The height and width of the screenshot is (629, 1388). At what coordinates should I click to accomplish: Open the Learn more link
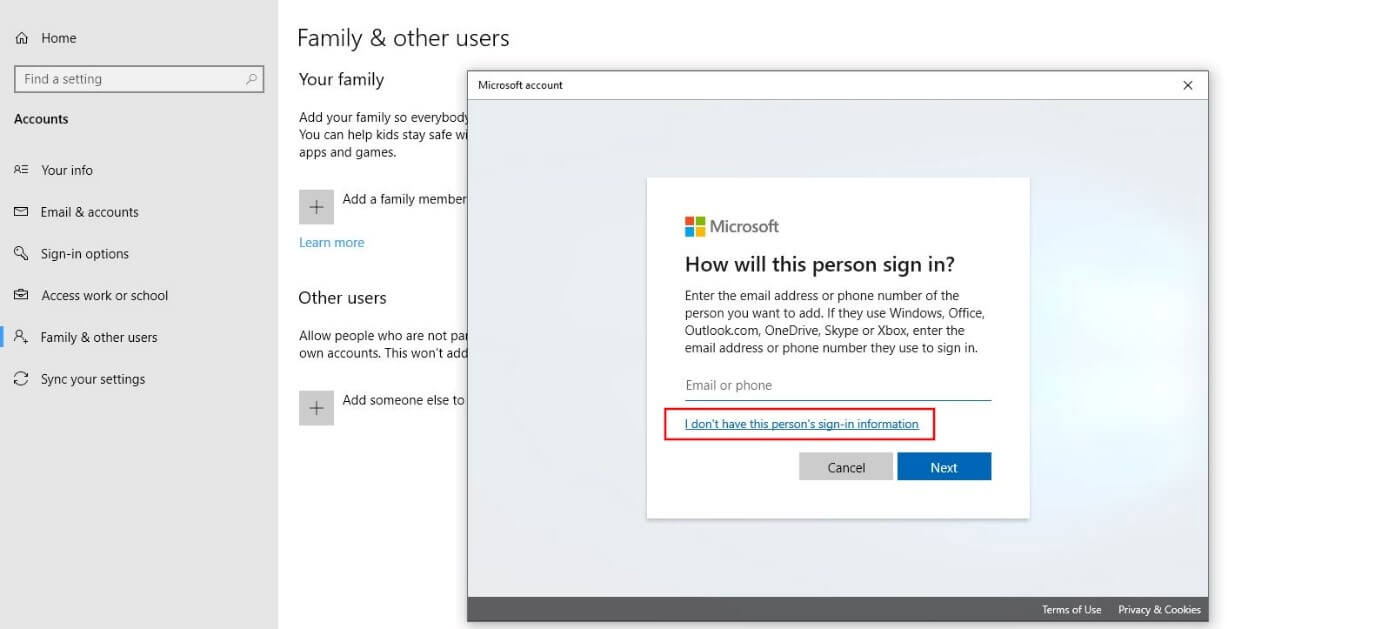point(331,243)
